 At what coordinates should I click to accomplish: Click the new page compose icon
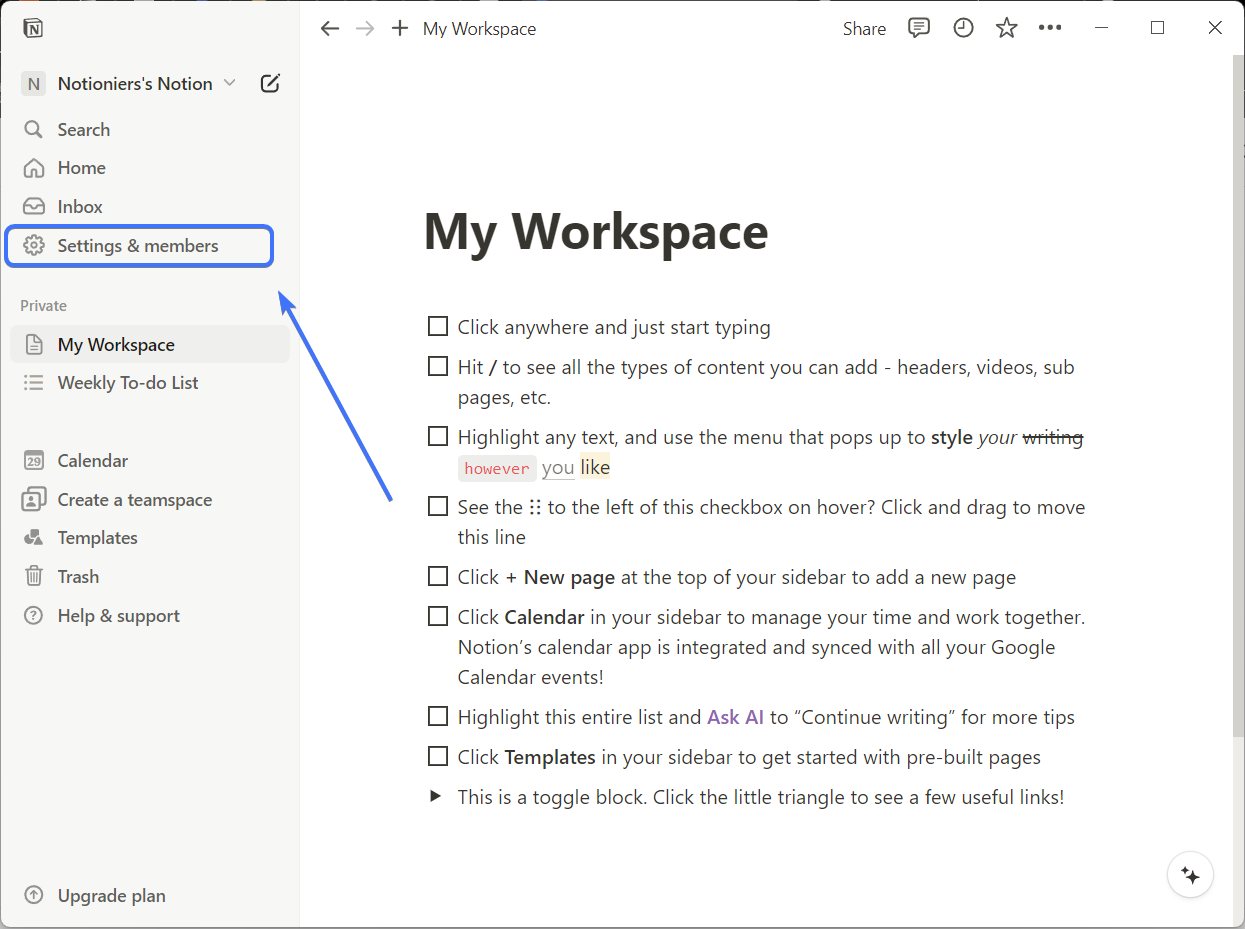pos(269,83)
